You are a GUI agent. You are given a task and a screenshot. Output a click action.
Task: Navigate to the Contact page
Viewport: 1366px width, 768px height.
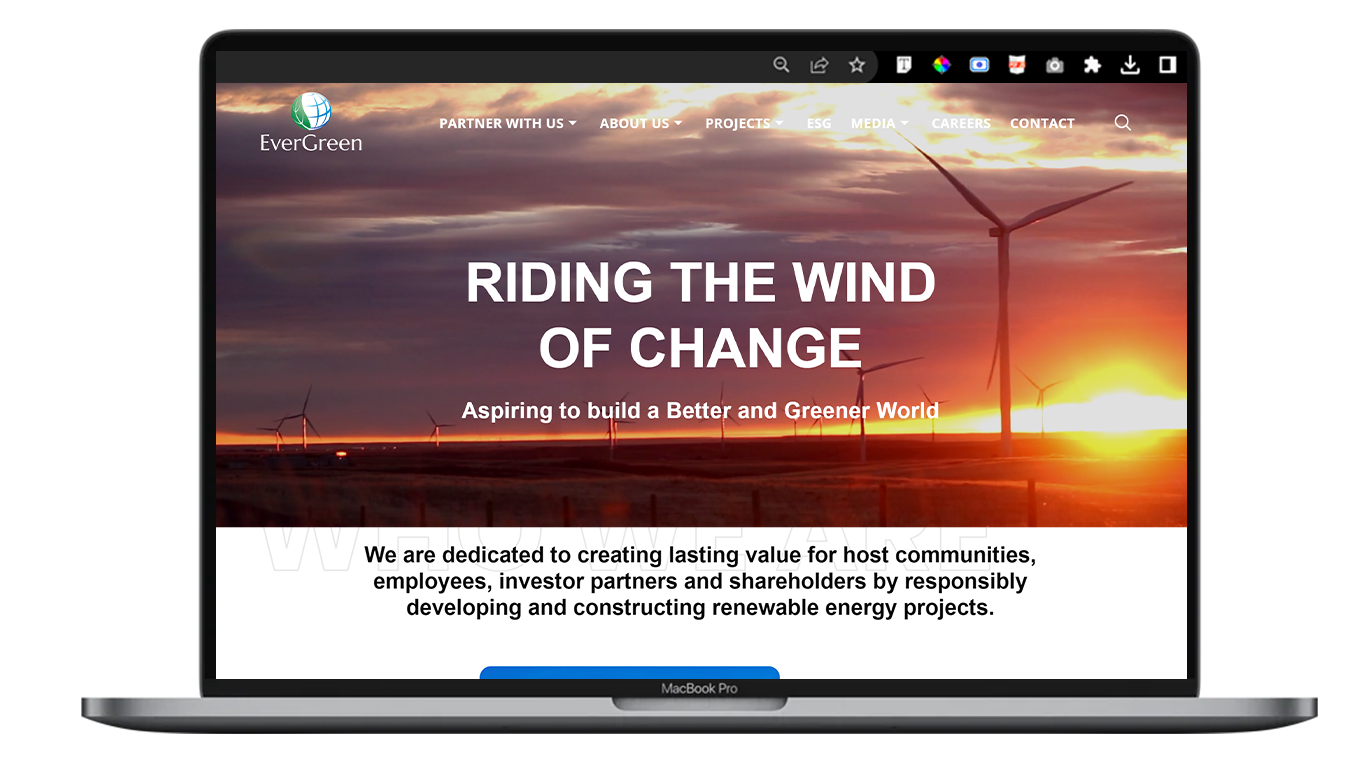tap(1042, 123)
